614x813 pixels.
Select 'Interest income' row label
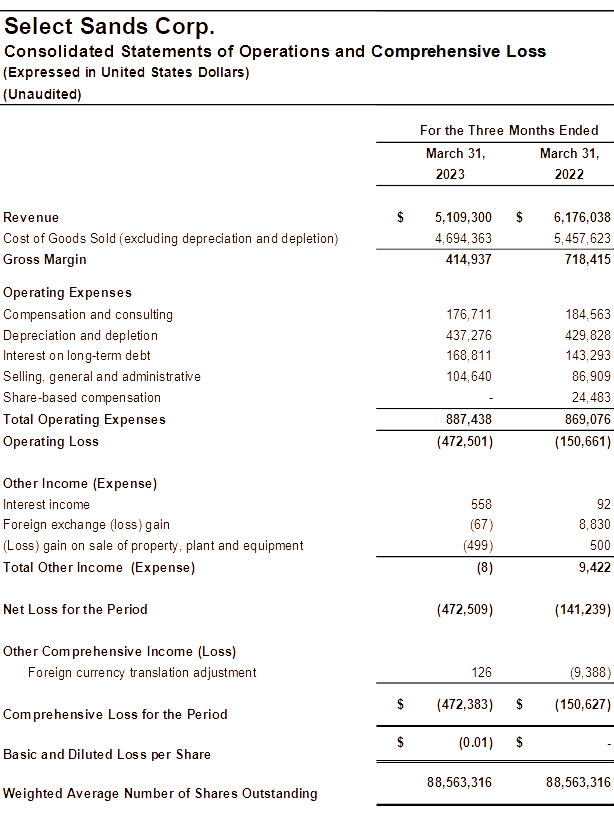pos(46,504)
